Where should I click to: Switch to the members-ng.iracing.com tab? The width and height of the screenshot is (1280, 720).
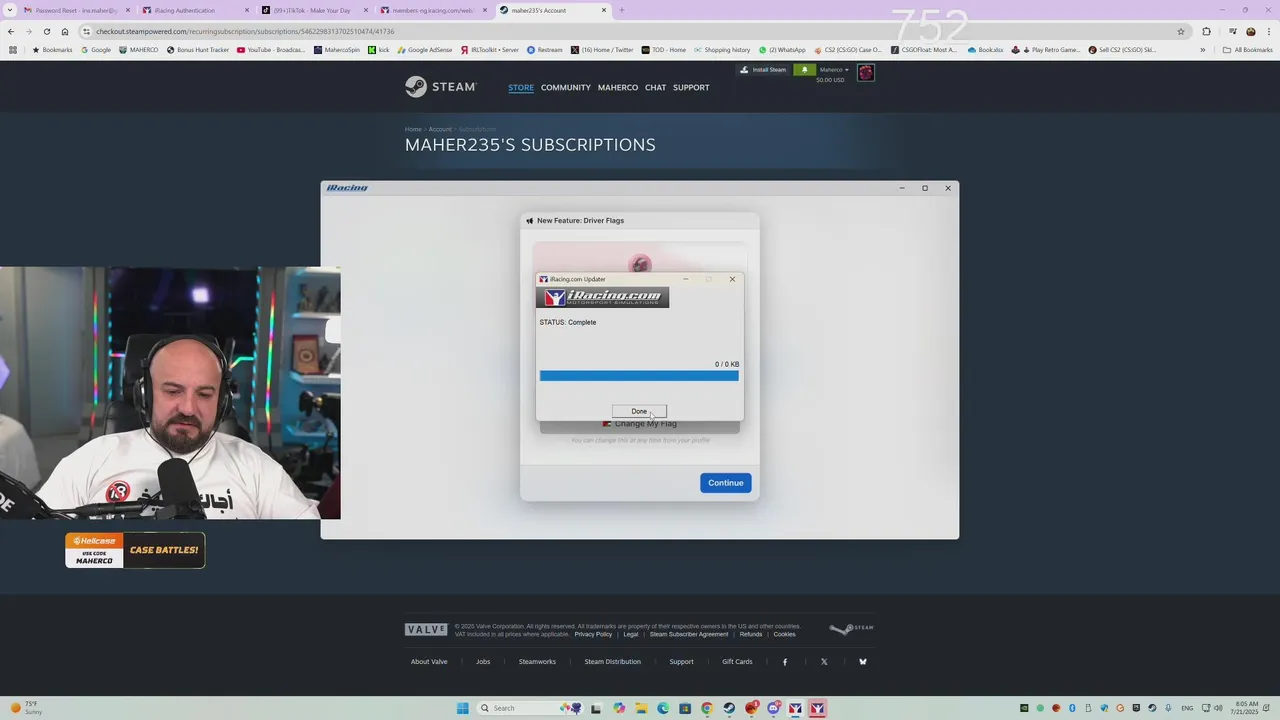pos(432,10)
